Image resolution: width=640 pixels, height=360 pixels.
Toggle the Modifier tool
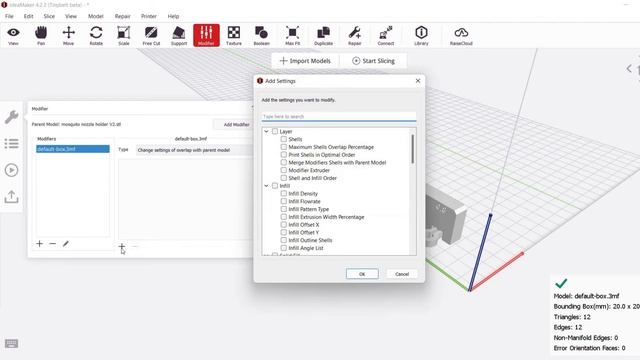(206, 36)
